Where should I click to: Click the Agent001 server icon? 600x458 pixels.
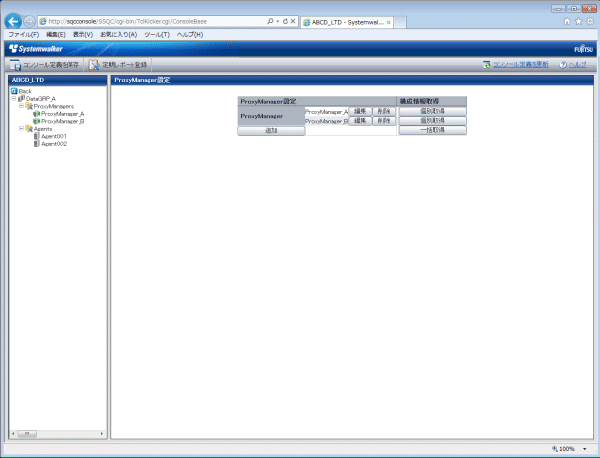[x=37, y=136]
